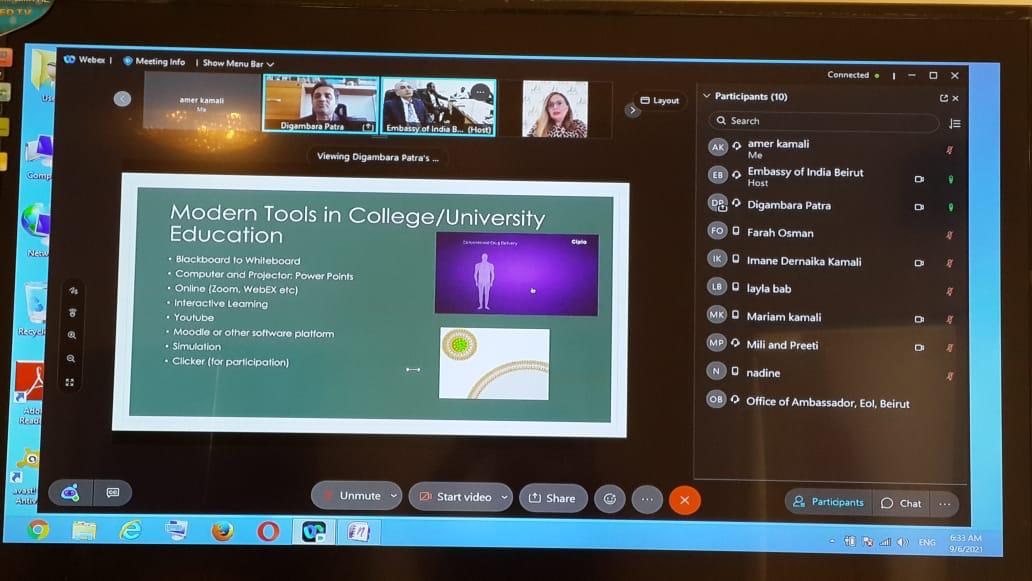The height and width of the screenshot is (581, 1032).
Task: Open the emoji reactions button
Action: pyautogui.click(x=609, y=497)
